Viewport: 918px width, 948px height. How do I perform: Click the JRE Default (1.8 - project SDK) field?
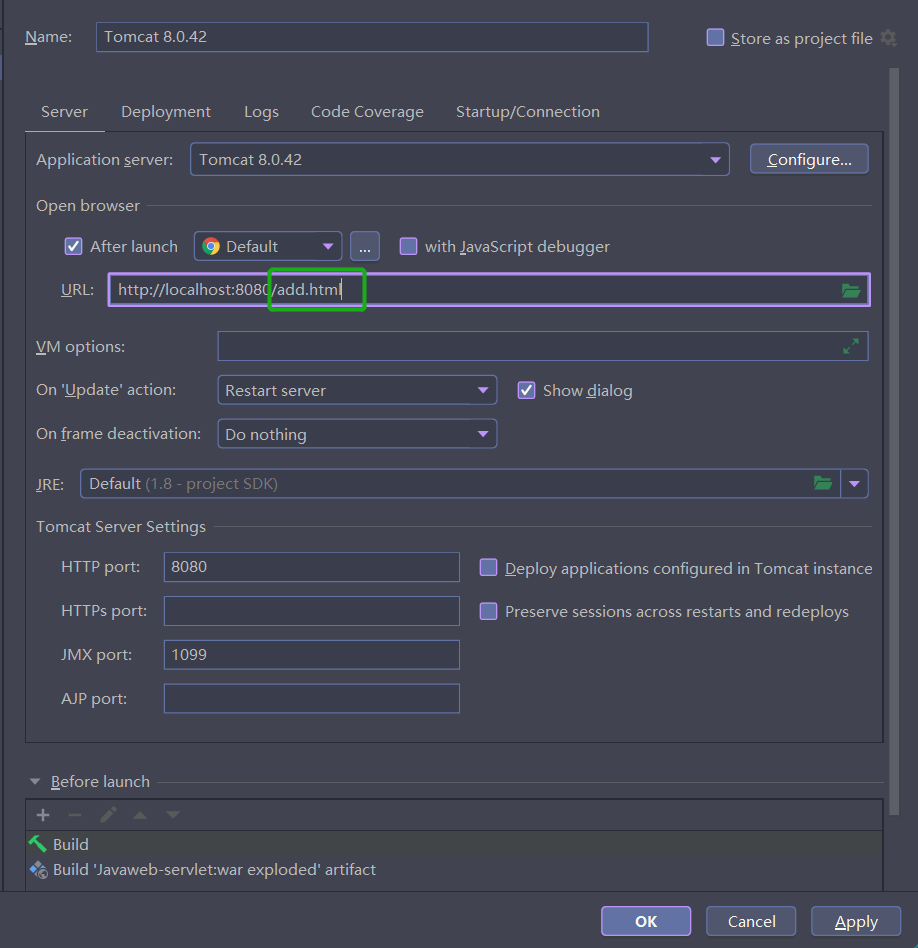pyautogui.click(x=460, y=484)
